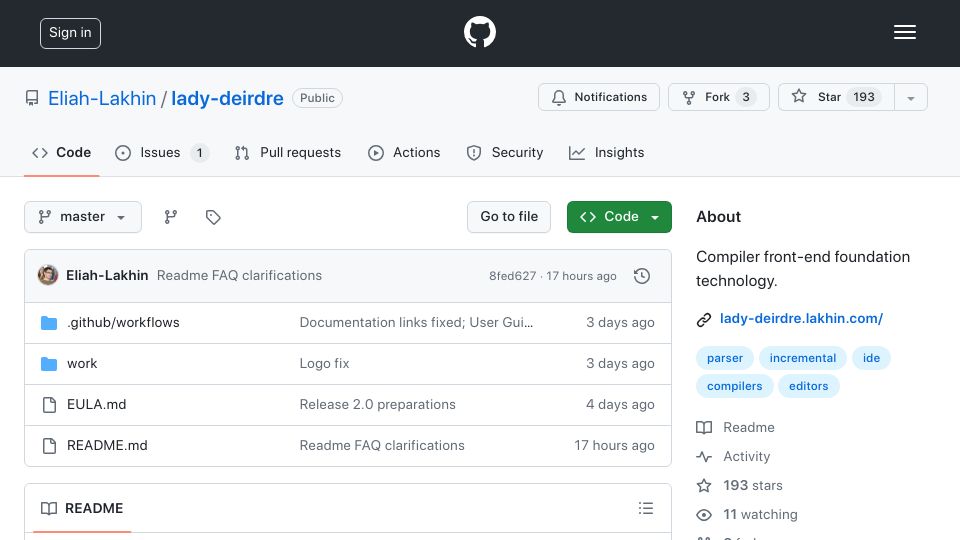This screenshot has height=540, width=960.
Task: Open the EULA.md file
Action: pos(96,405)
